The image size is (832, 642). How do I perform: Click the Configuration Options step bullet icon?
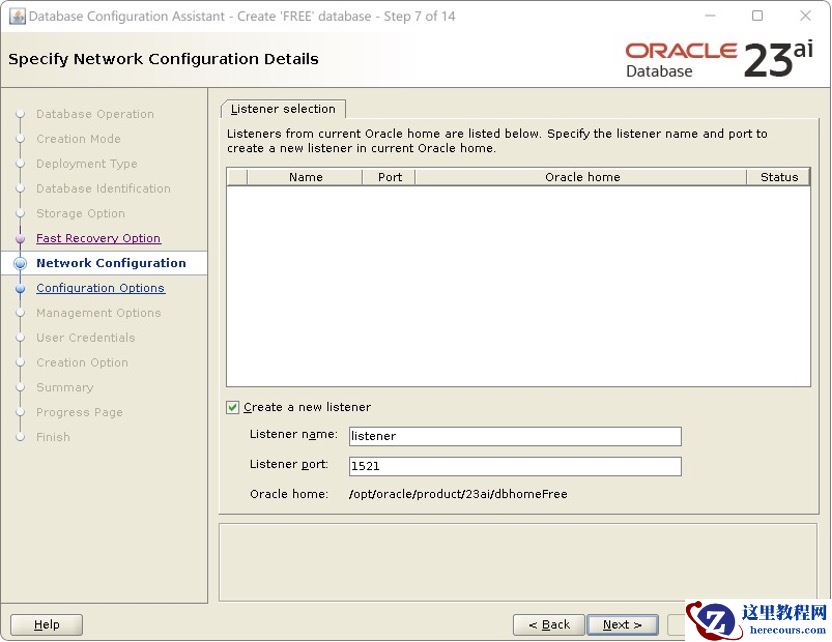pyautogui.click(x=20, y=289)
